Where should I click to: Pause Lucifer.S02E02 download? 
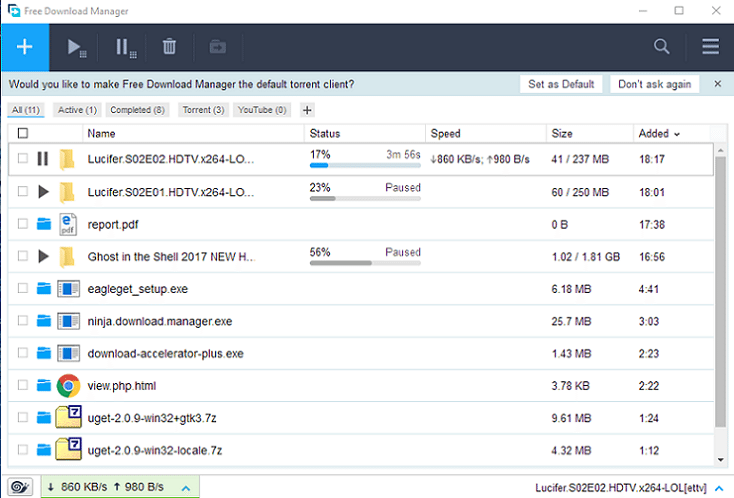(x=43, y=159)
